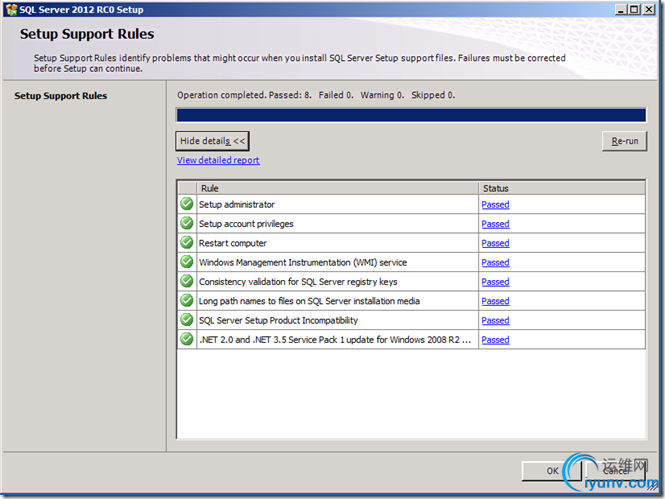This screenshot has height=499, width=665.
Task: Open the View detailed report link
Action: point(218,160)
